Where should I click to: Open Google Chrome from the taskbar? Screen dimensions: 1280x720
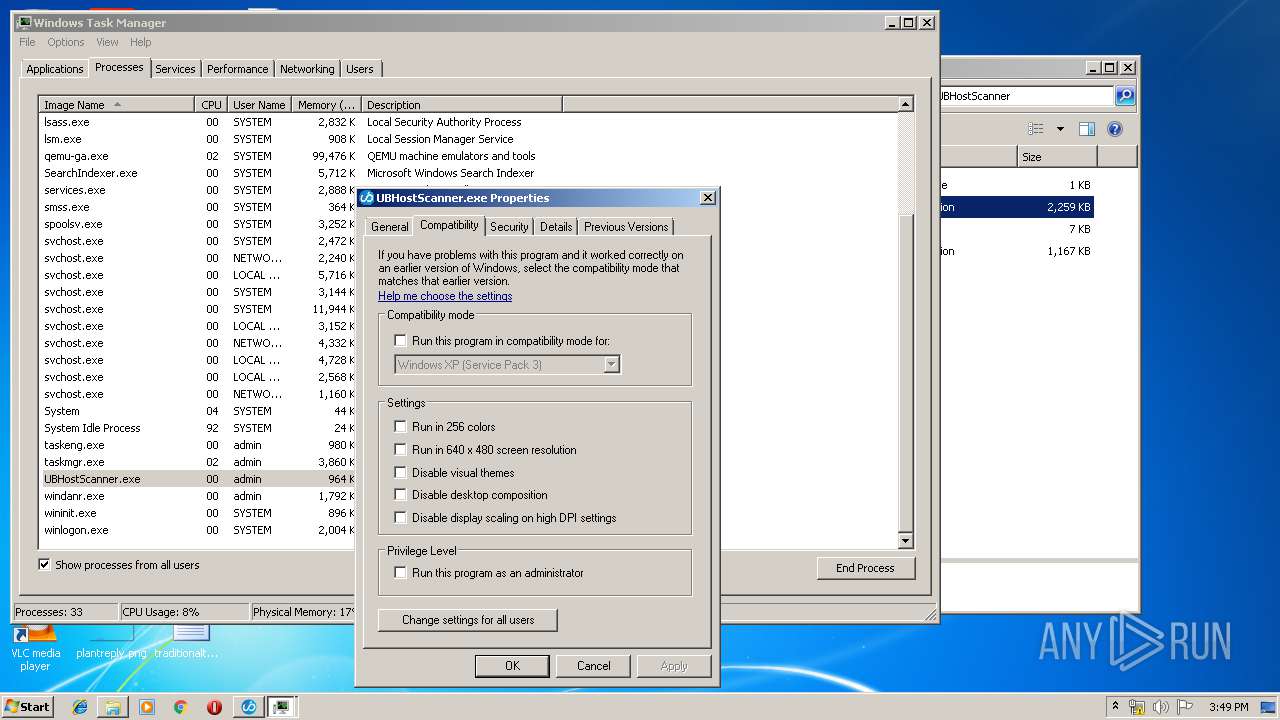click(181, 707)
